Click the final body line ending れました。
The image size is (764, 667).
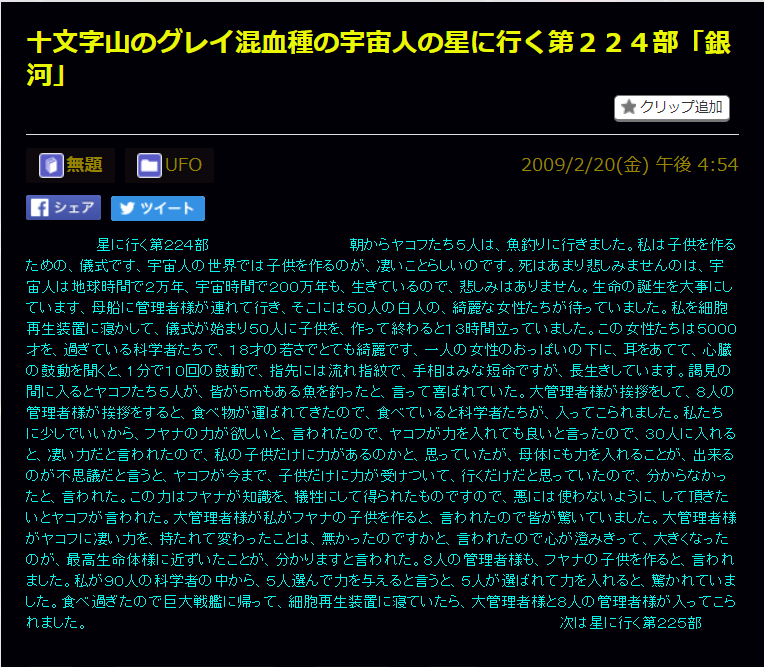[53, 623]
